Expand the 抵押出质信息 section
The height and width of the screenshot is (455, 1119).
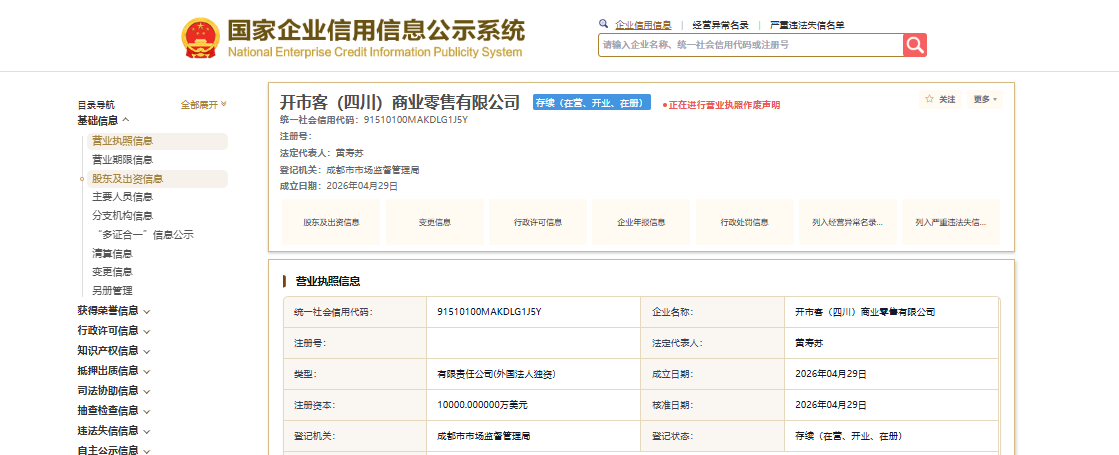click(x=113, y=371)
